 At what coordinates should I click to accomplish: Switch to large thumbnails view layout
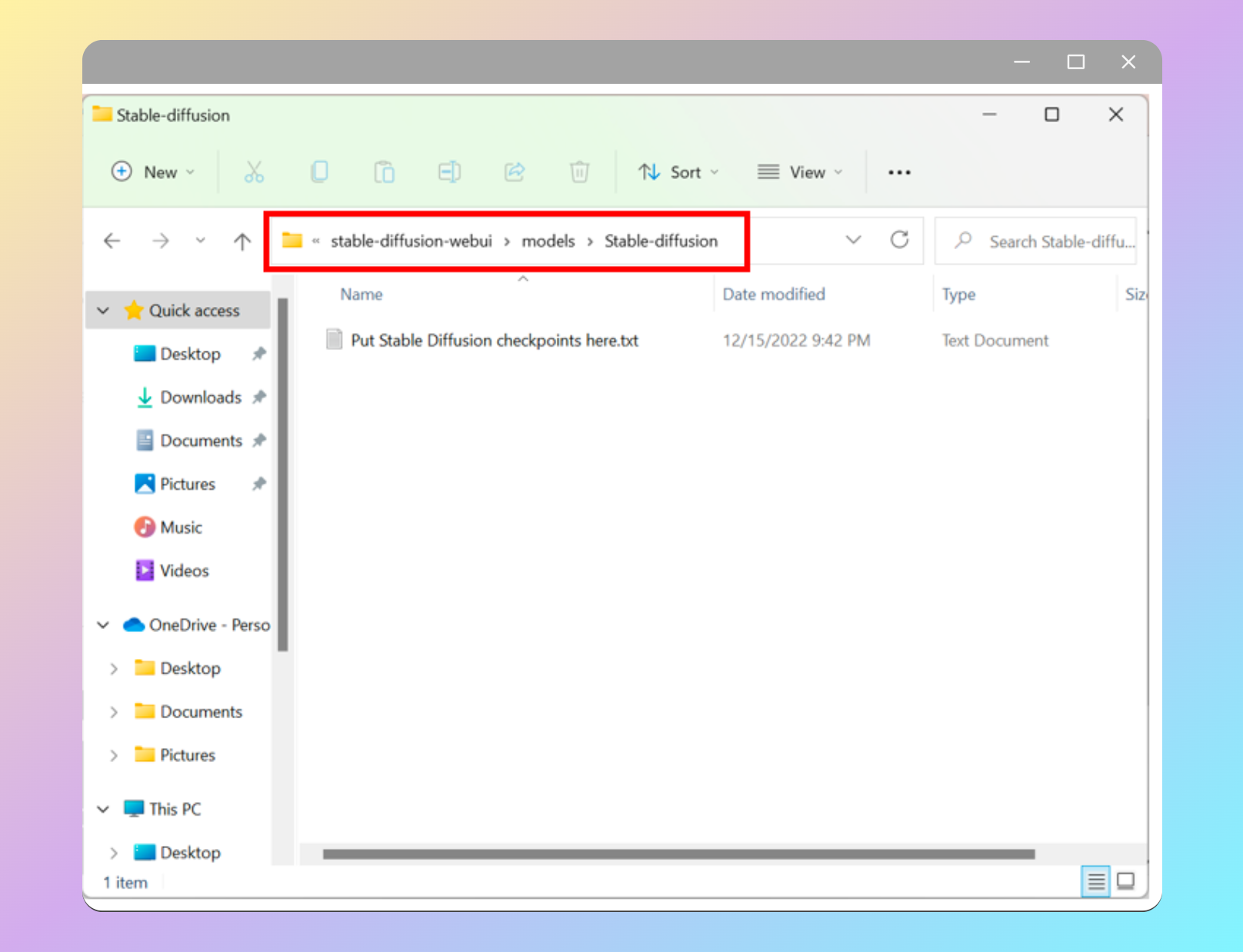1126,881
